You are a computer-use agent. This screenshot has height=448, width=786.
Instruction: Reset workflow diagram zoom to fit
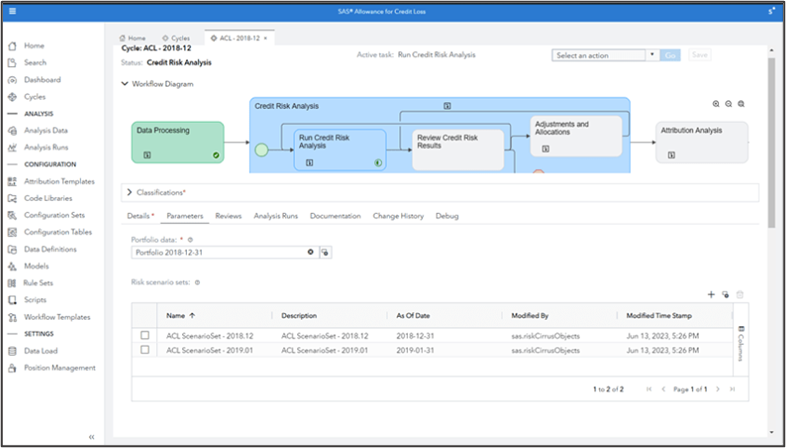pyautogui.click(x=741, y=104)
